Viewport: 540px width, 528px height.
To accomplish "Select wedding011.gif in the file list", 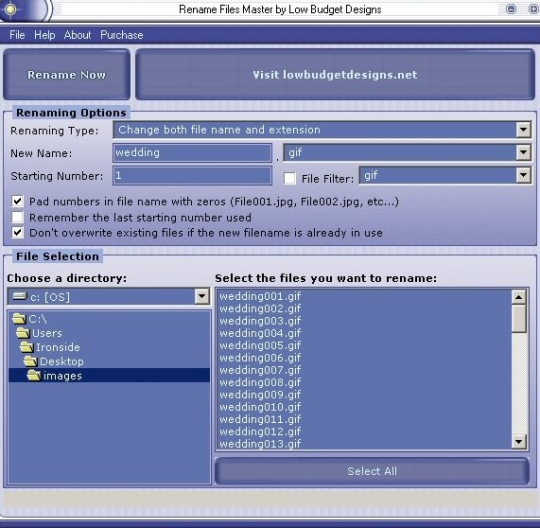I will click(x=364, y=419).
